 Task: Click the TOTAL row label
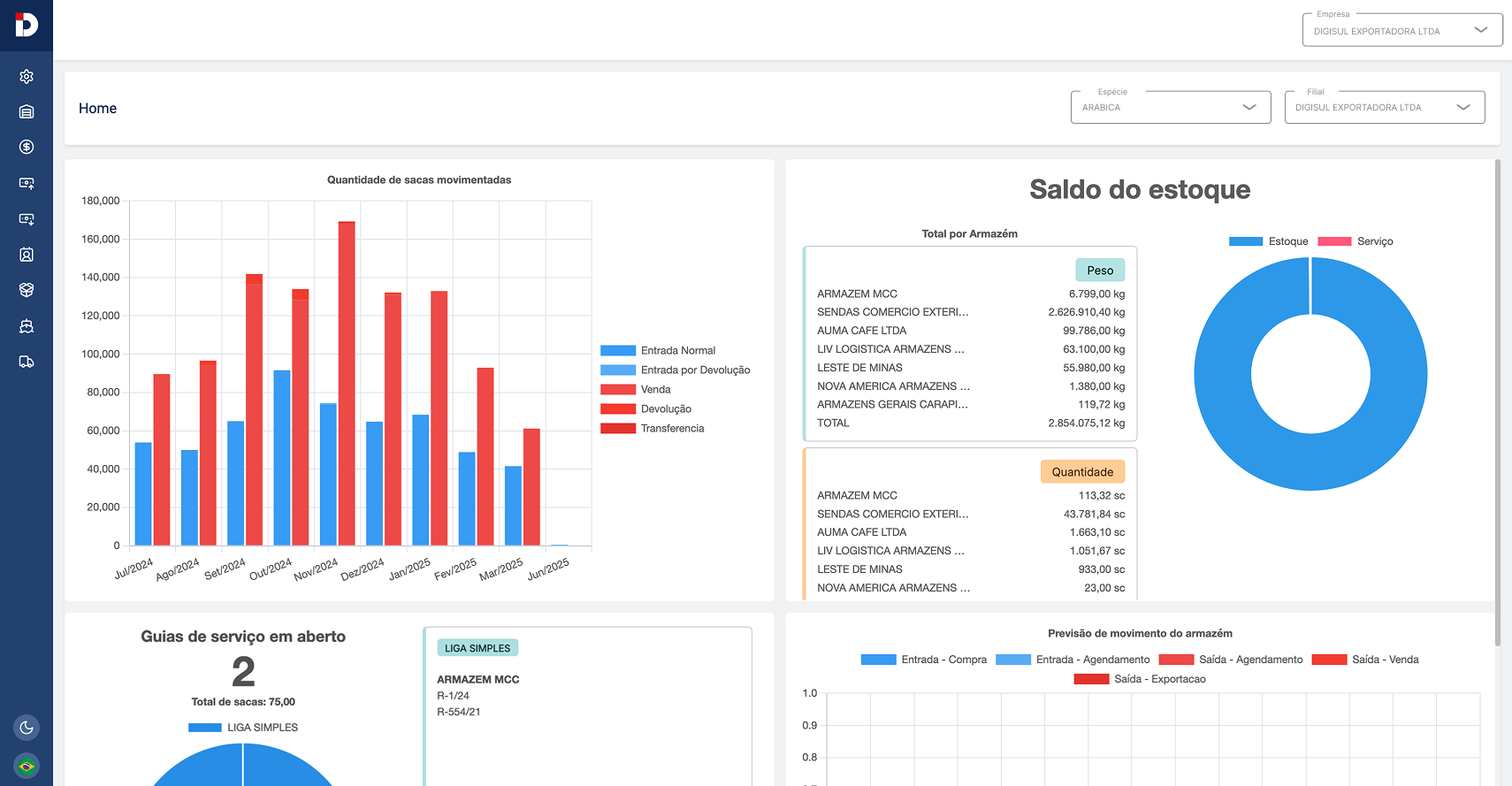click(x=833, y=423)
